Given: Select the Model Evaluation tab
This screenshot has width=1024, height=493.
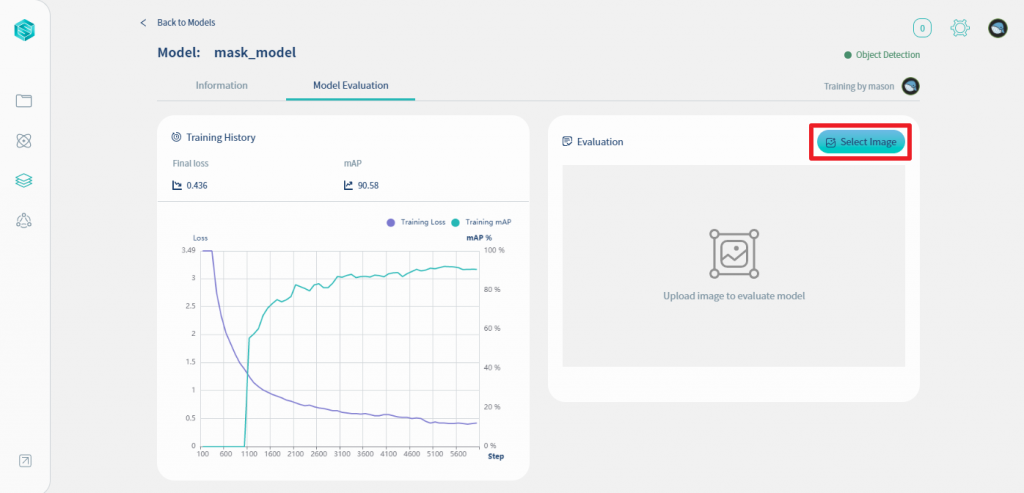Looking at the screenshot, I should pos(351,86).
